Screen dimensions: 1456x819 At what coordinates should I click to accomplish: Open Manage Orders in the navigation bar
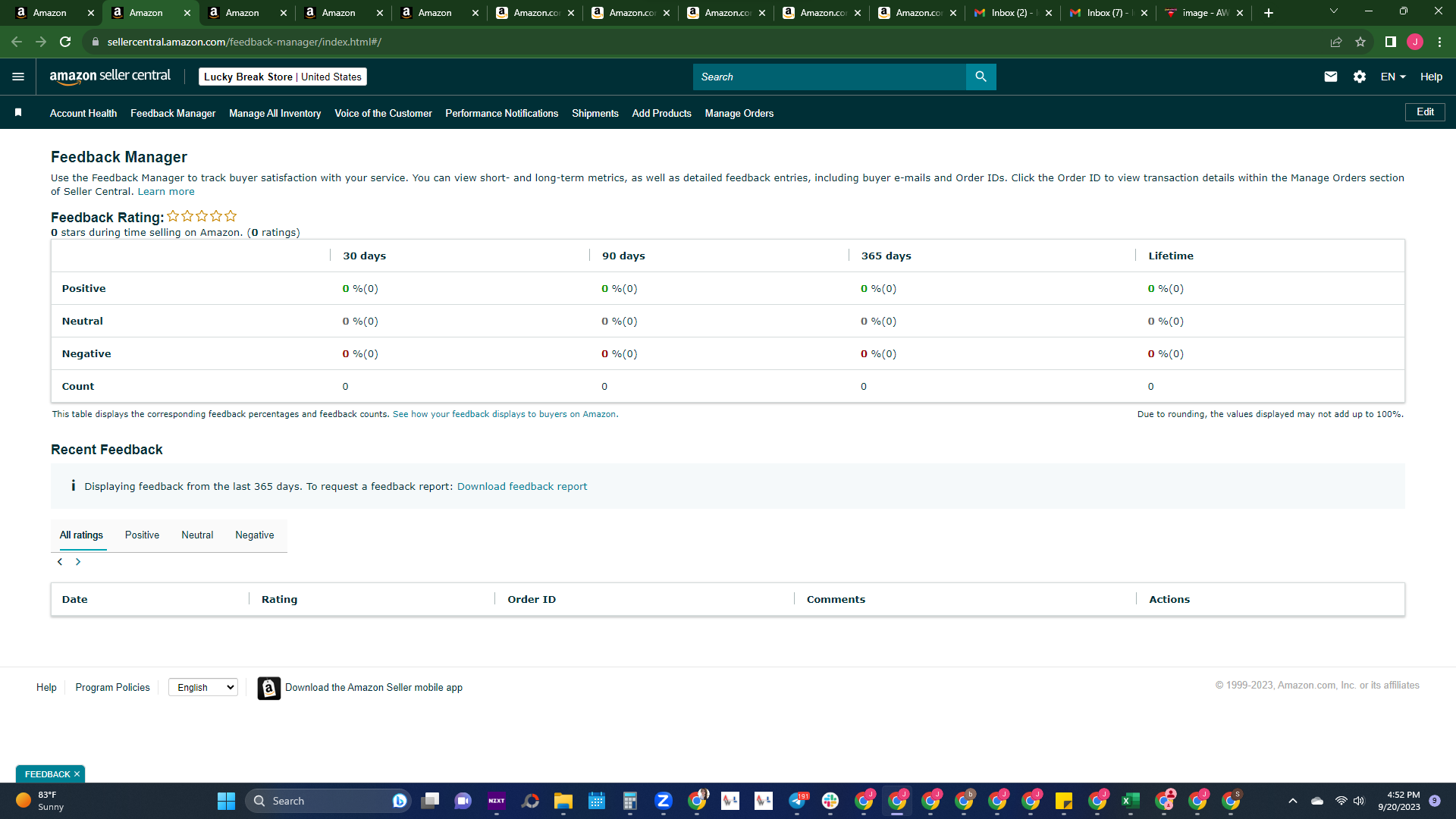(739, 113)
